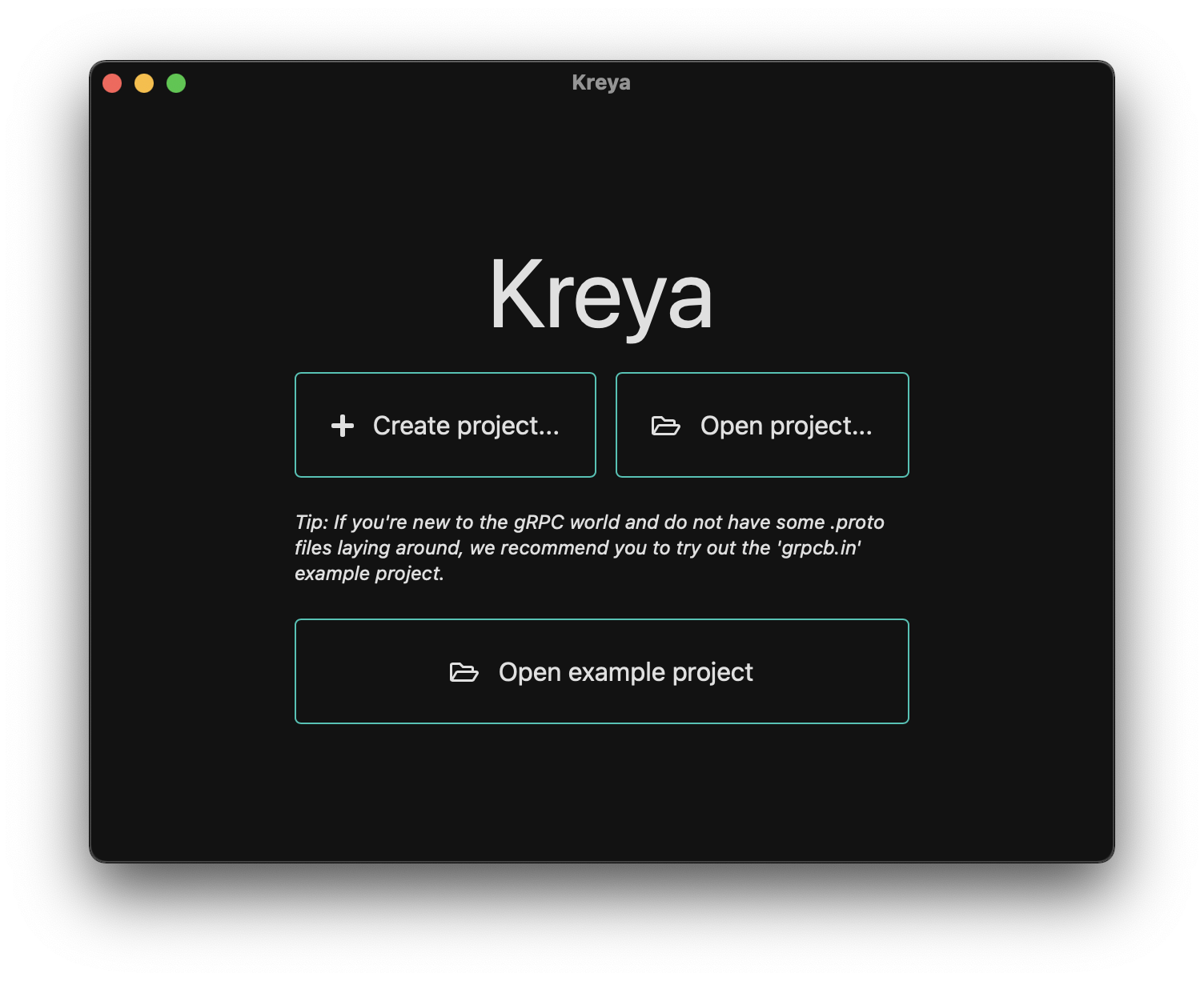Viewport: 1204px width, 981px height.
Task: Minimize the Kreya window with the yellow button
Action: (x=144, y=83)
